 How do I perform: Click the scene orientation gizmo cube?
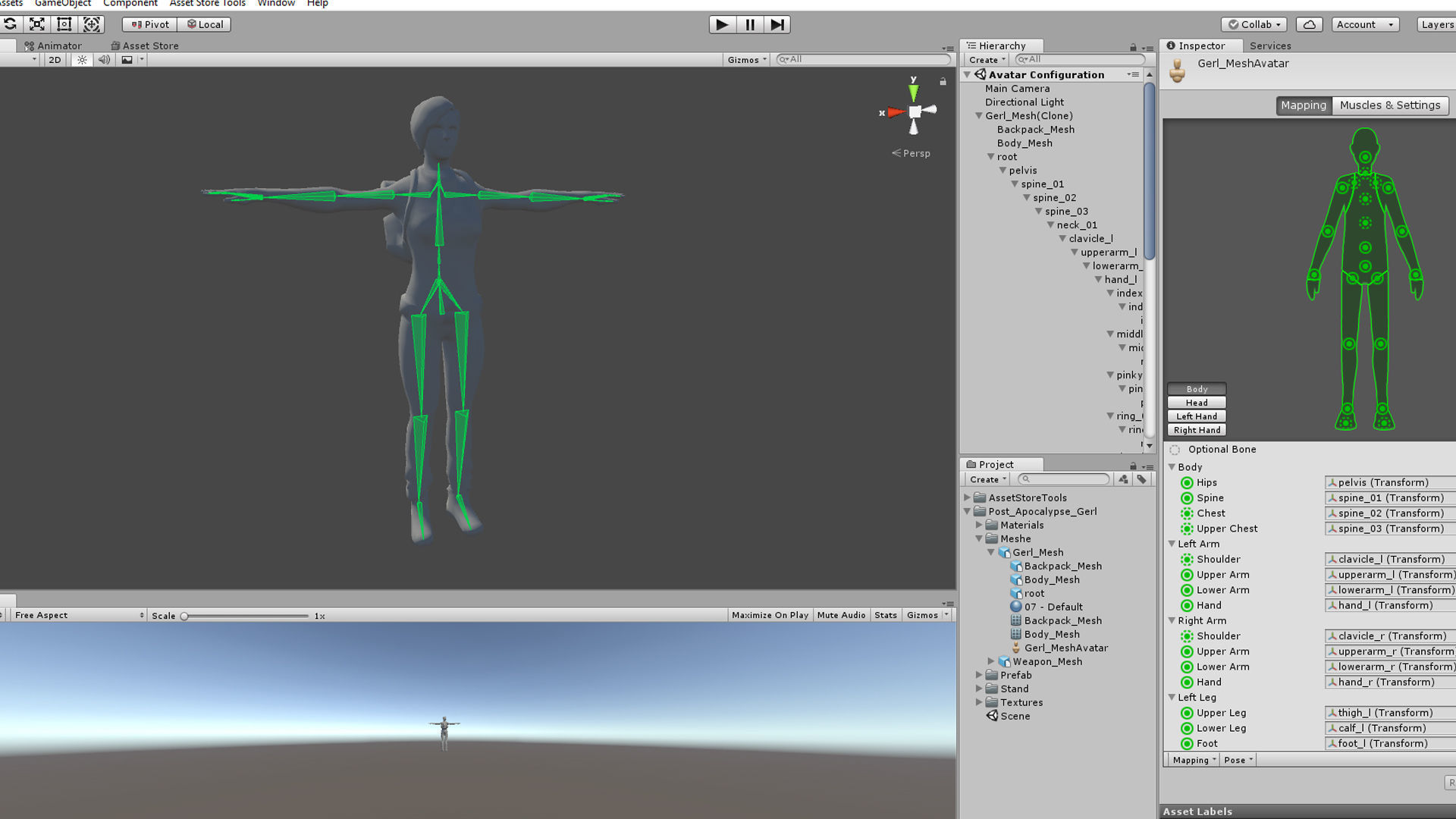tap(915, 111)
